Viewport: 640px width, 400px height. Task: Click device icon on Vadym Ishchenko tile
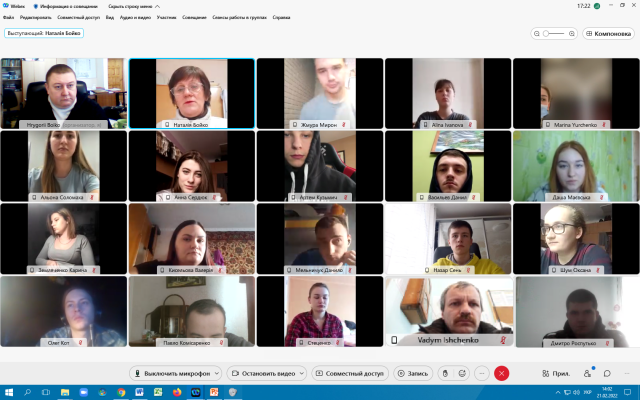click(394, 340)
